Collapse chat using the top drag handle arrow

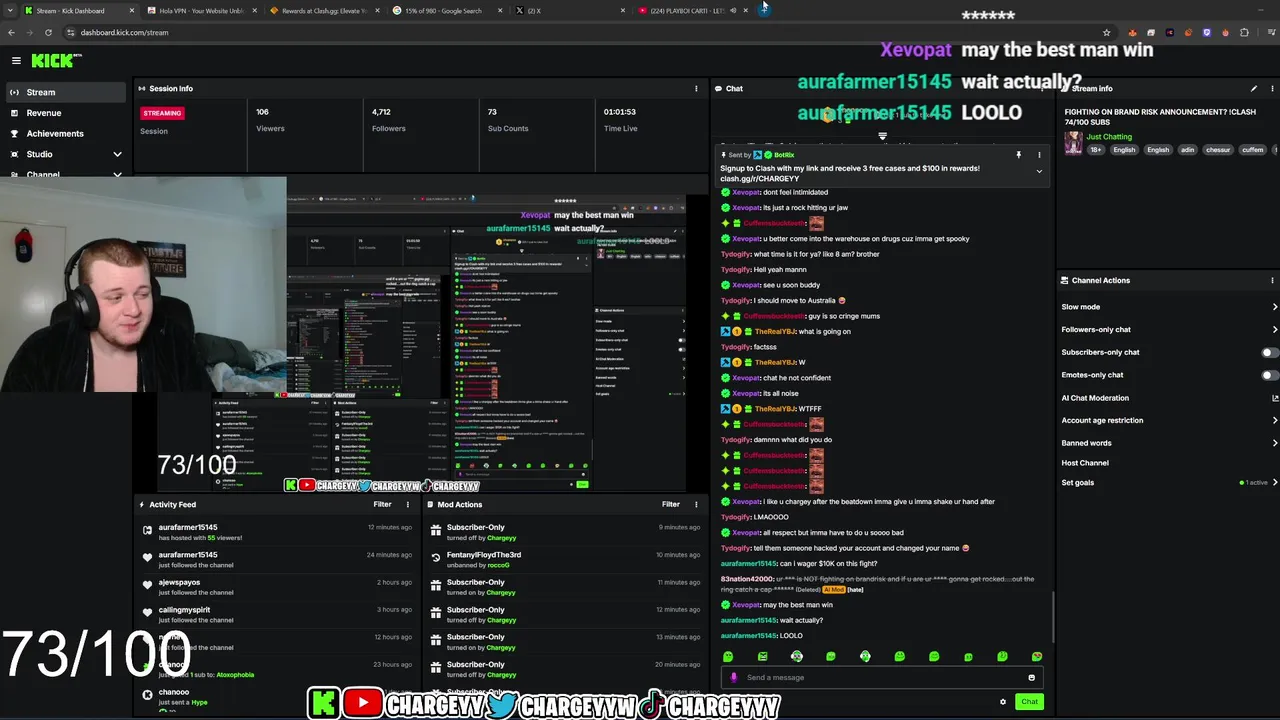pos(882,137)
